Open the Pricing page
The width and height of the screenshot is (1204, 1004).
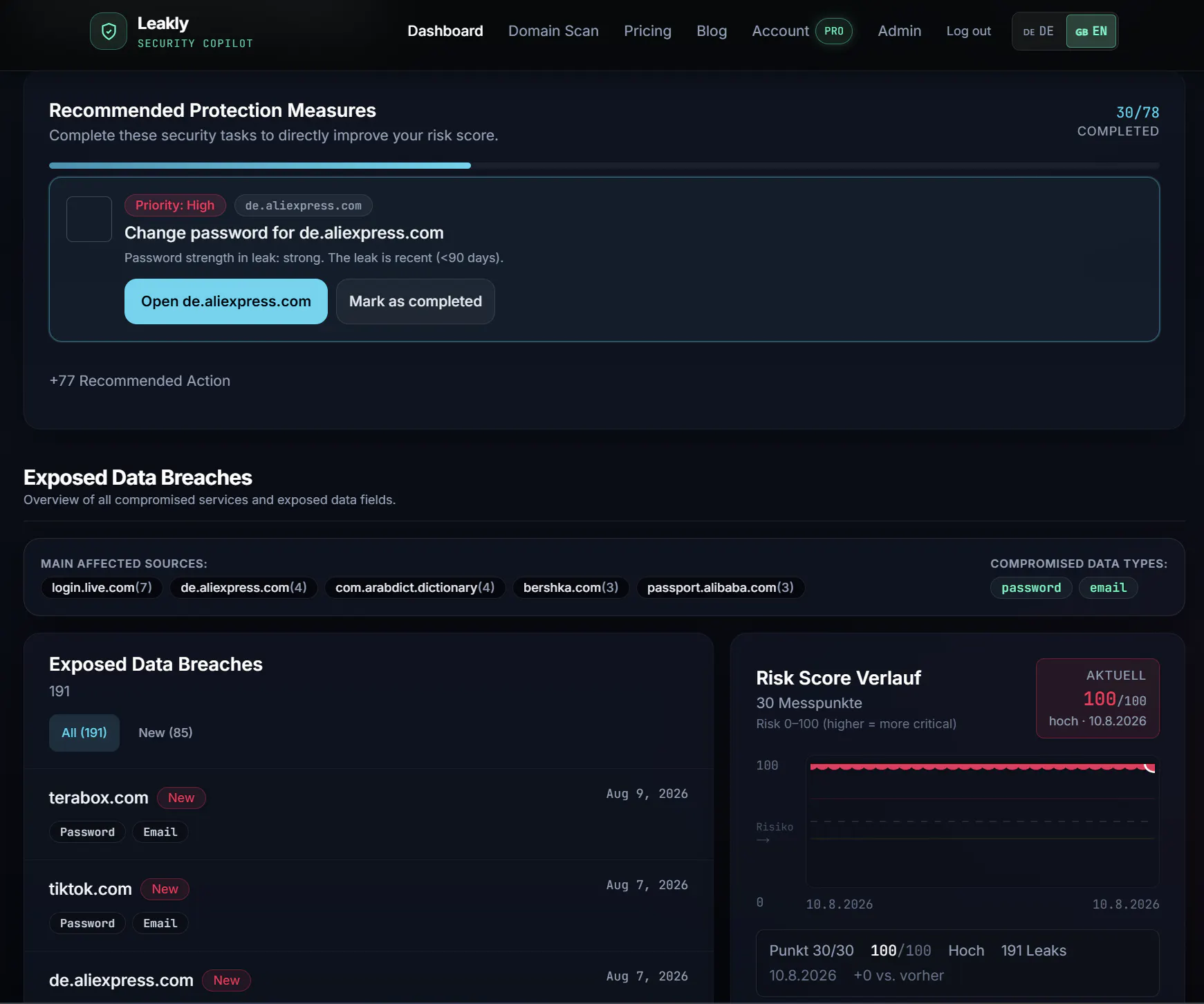coord(647,31)
